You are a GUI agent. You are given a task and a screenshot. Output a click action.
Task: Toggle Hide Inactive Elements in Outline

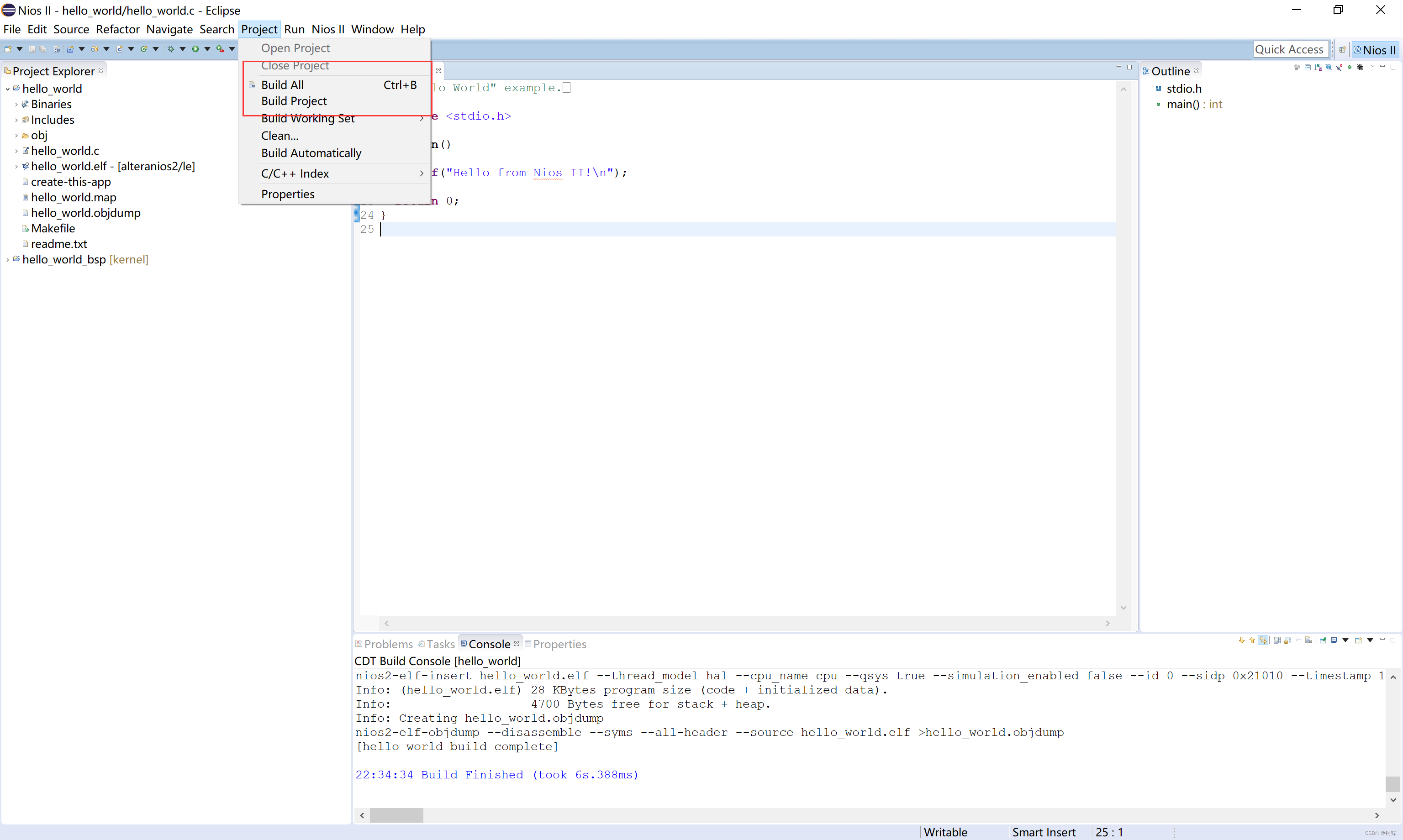(1360, 67)
